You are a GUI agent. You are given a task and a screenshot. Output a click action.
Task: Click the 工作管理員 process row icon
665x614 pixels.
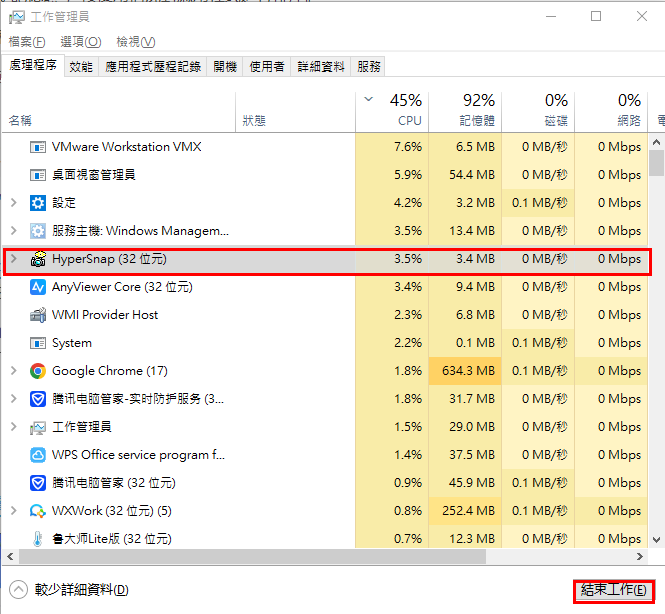38,427
